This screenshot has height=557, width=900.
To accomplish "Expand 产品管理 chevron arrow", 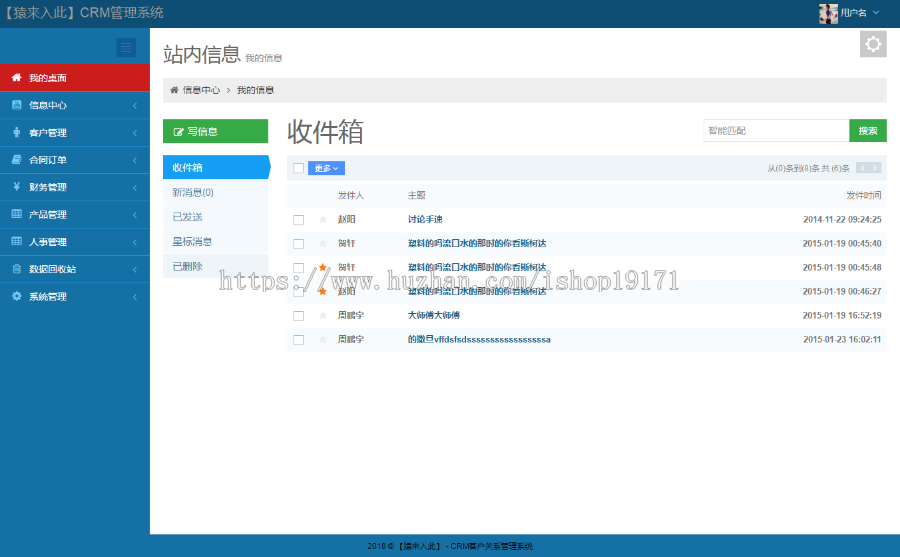I will coord(135,215).
